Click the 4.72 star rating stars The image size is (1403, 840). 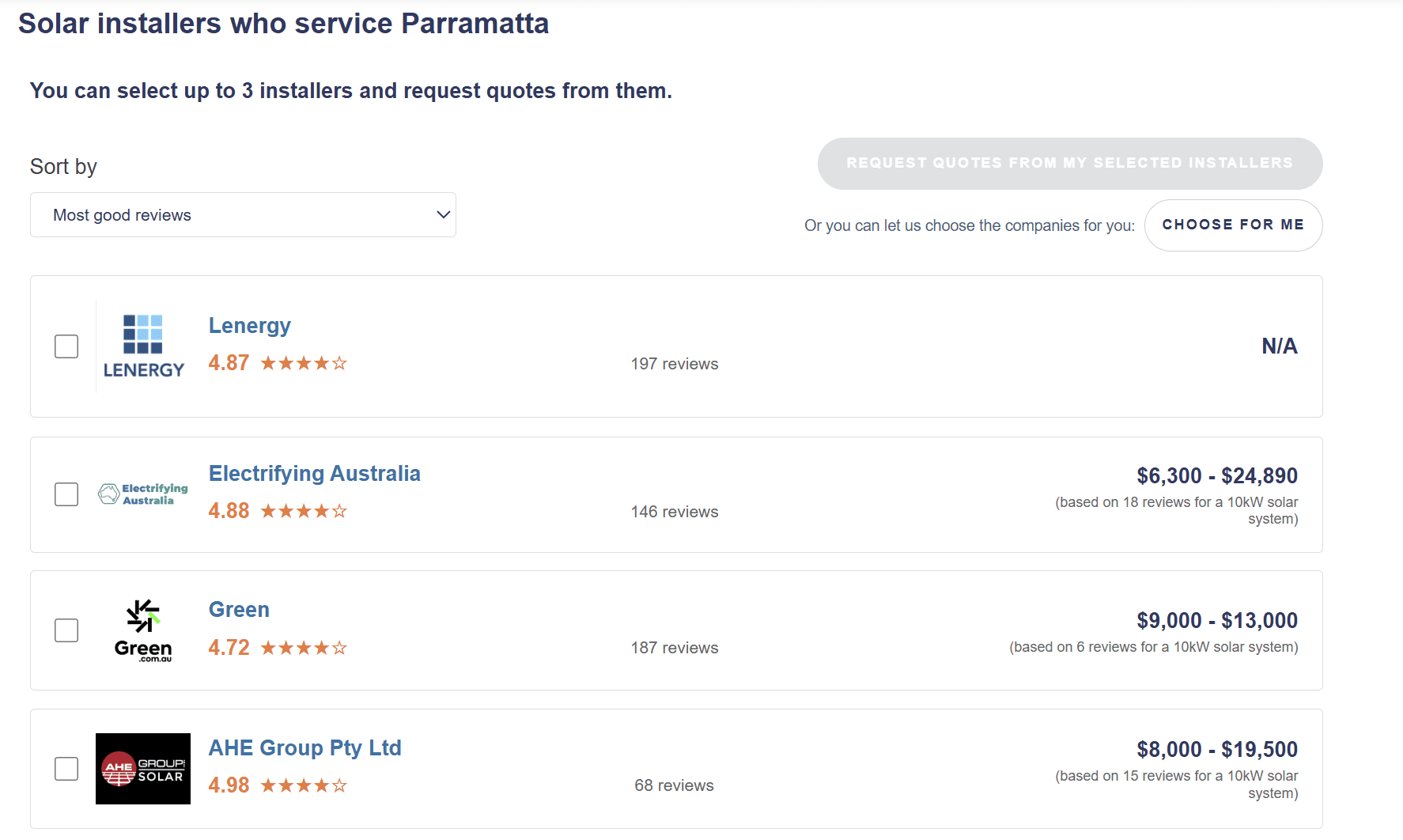(304, 648)
